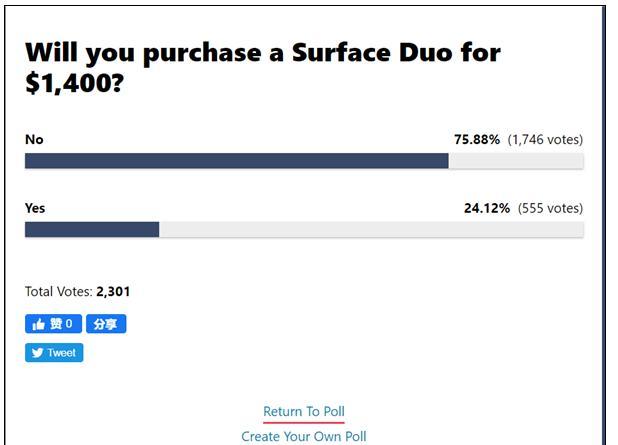The height and width of the screenshot is (445, 618).
Task: Click the unfilled portion of the No bar
Action: click(516, 161)
